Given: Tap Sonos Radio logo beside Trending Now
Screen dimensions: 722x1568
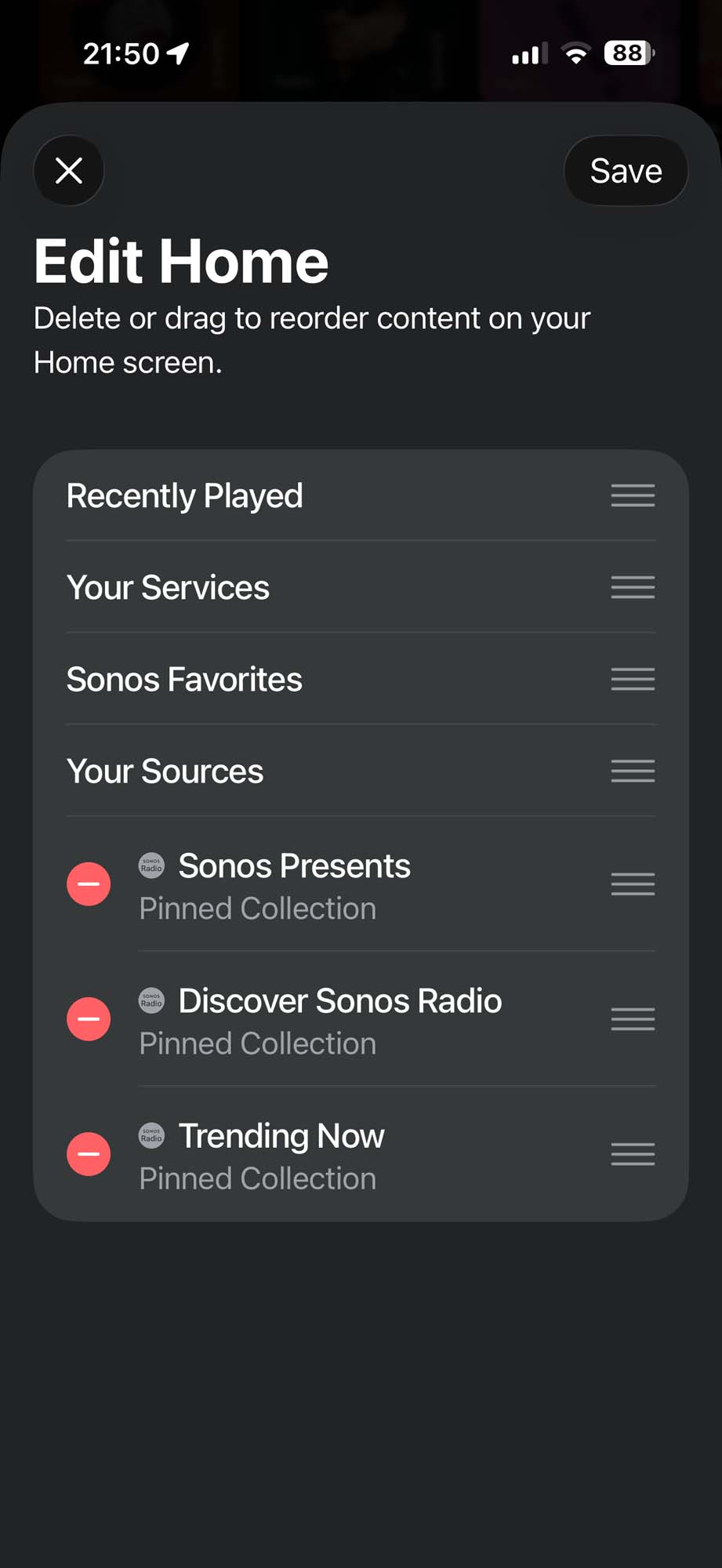Looking at the screenshot, I should [x=151, y=1134].
